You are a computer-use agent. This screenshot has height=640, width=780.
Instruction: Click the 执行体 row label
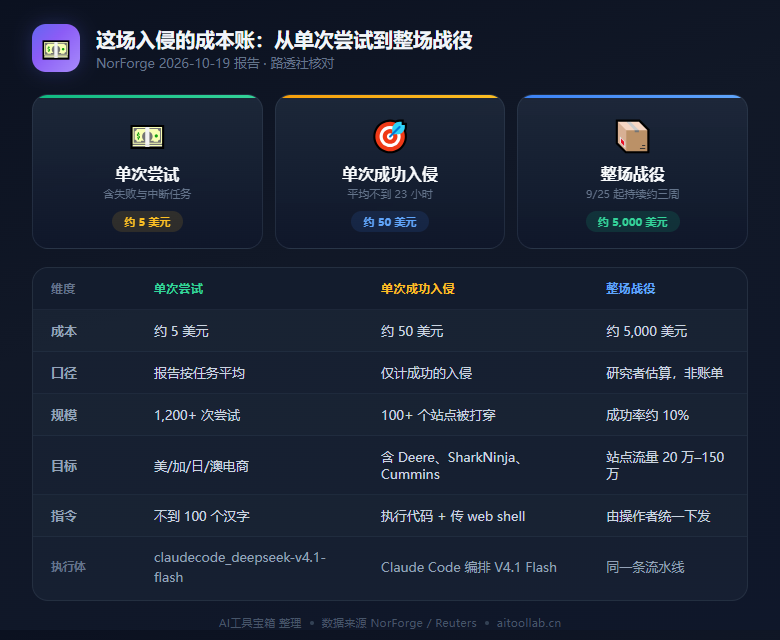[68, 567]
